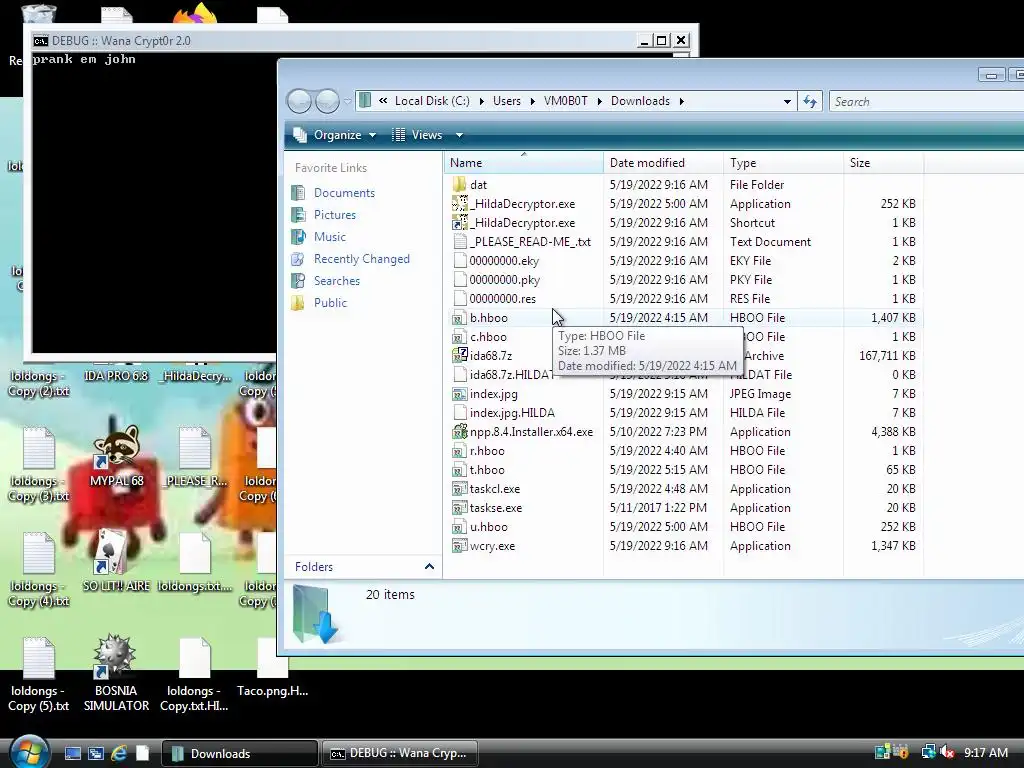
Task: Select t.hboo file icon
Action: point(460,470)
